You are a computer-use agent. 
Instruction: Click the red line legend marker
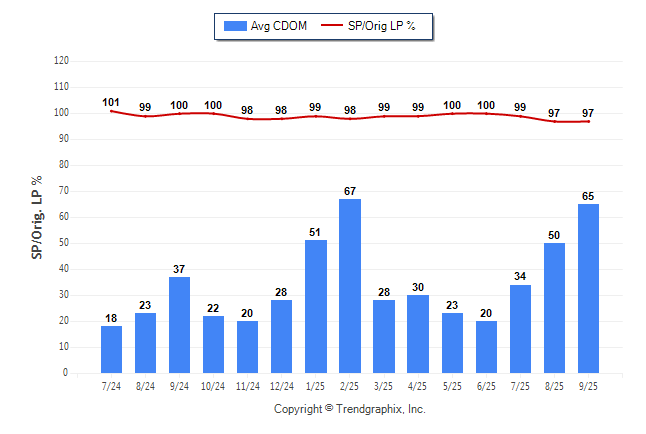334,26
